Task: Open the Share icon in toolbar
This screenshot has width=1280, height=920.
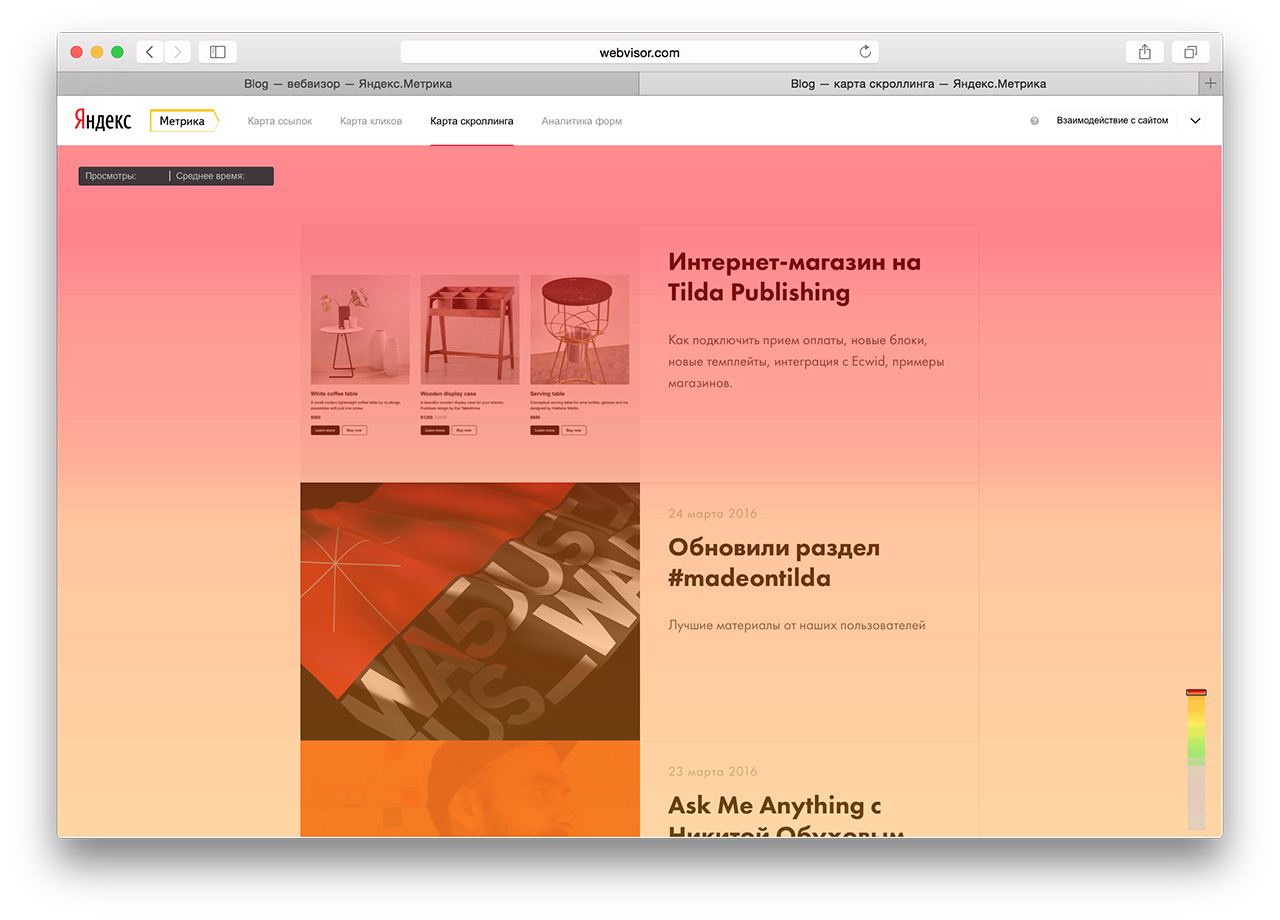Action: [1144, 52]
